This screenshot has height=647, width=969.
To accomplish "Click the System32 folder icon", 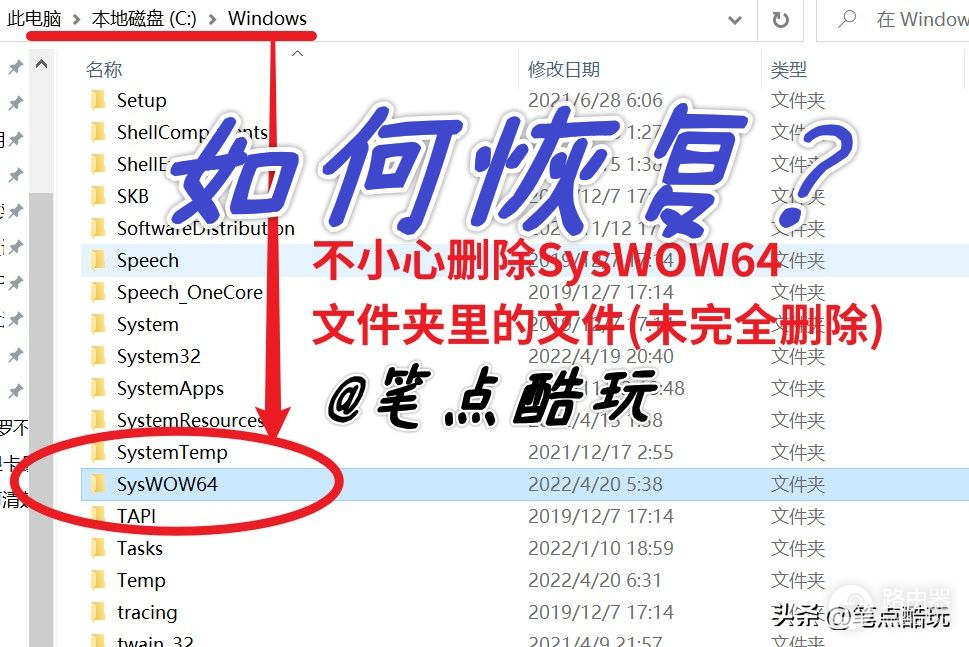I will [x=98, y=356].
